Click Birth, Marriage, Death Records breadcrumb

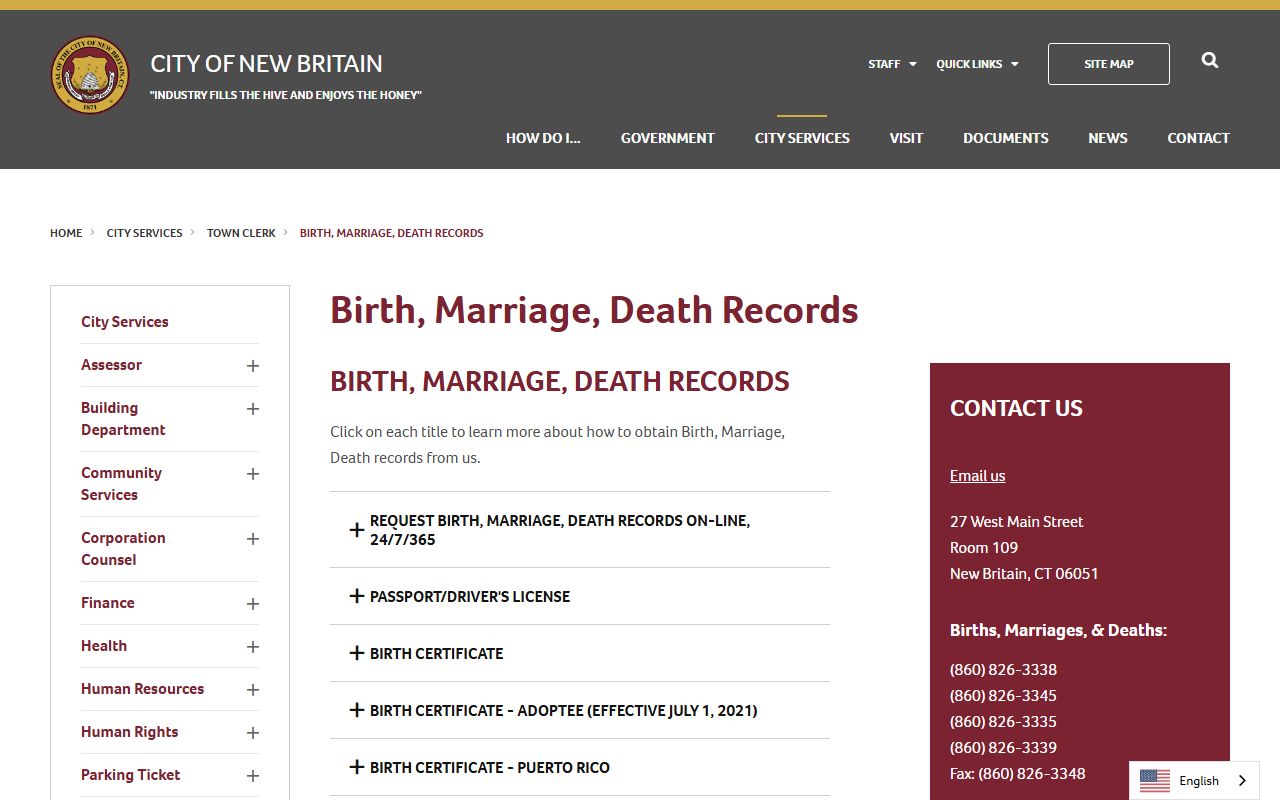392,233
